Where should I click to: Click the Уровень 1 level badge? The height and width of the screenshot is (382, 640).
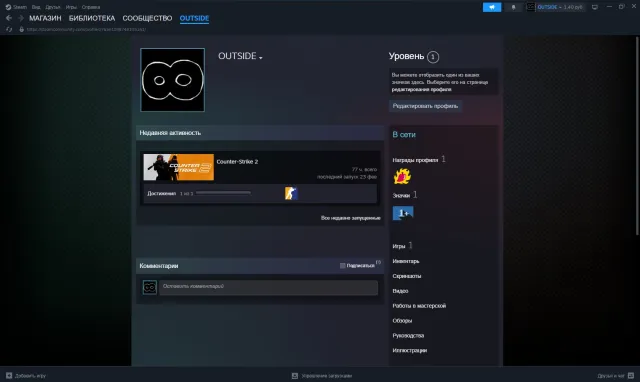click(433, 57)
